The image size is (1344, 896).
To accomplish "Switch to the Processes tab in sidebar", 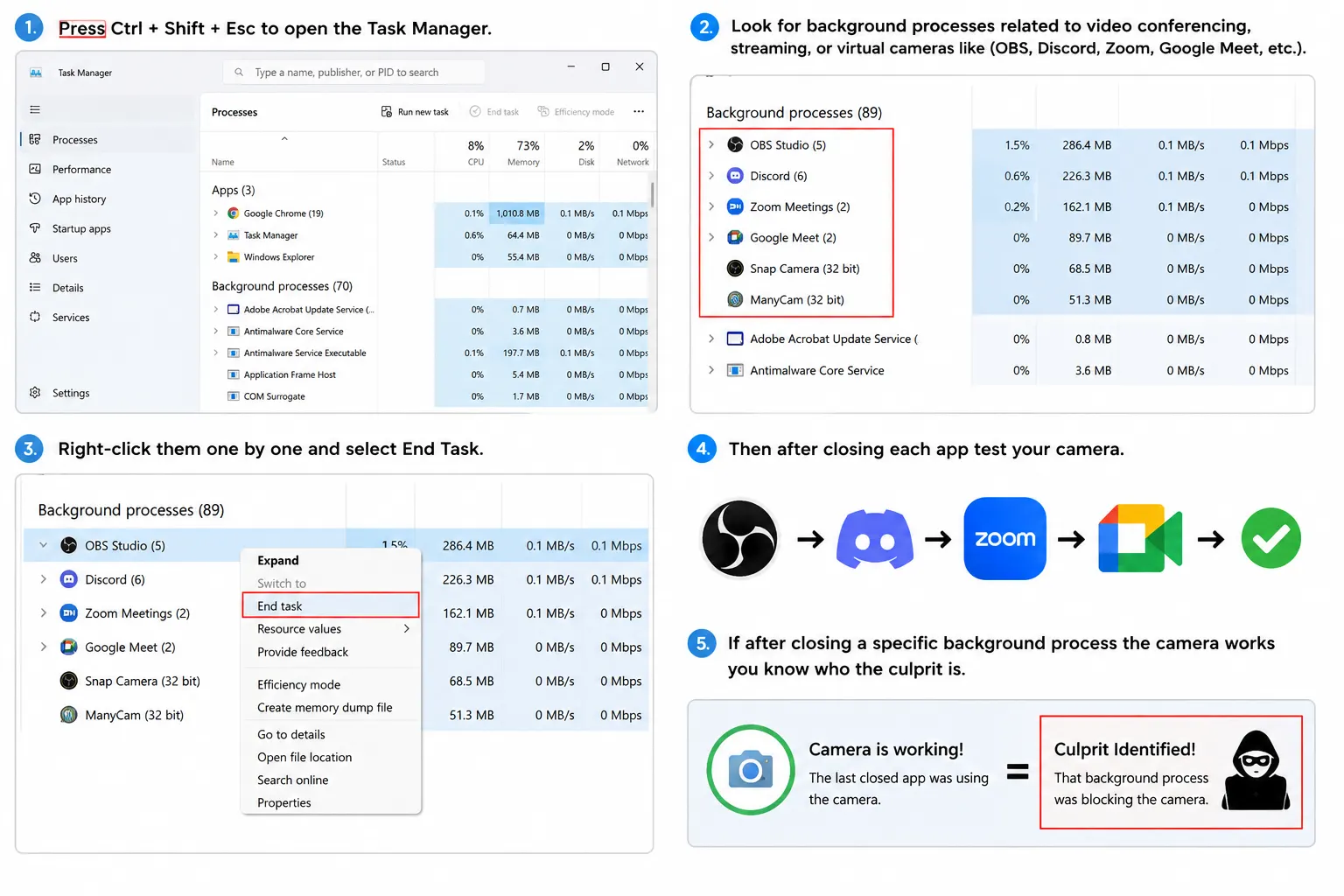I will (108, 140).
